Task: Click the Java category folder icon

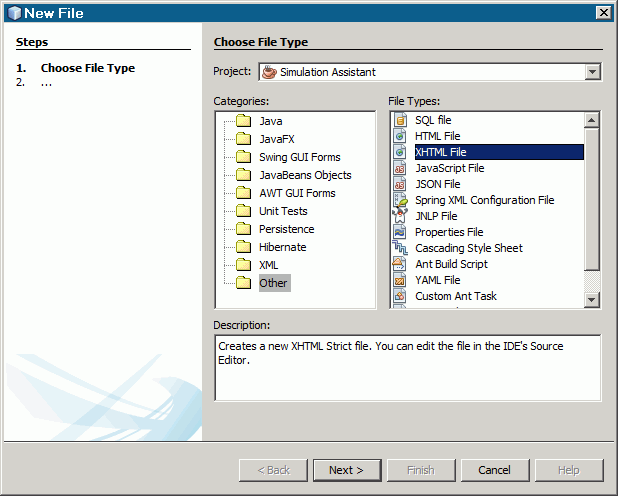Action: pyautogui.click(x=244, y=121)
